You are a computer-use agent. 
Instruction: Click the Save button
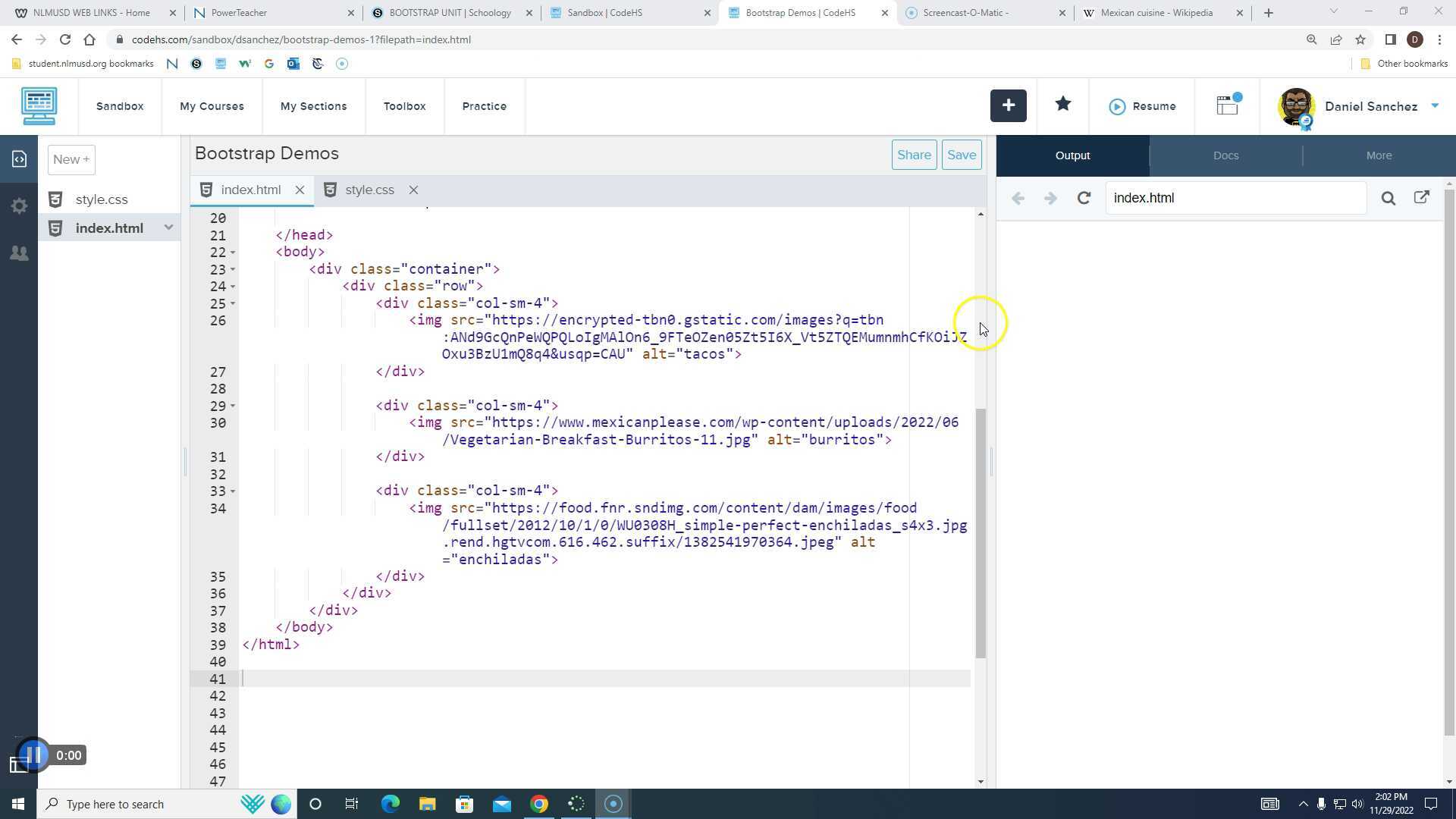click(961, 155)
